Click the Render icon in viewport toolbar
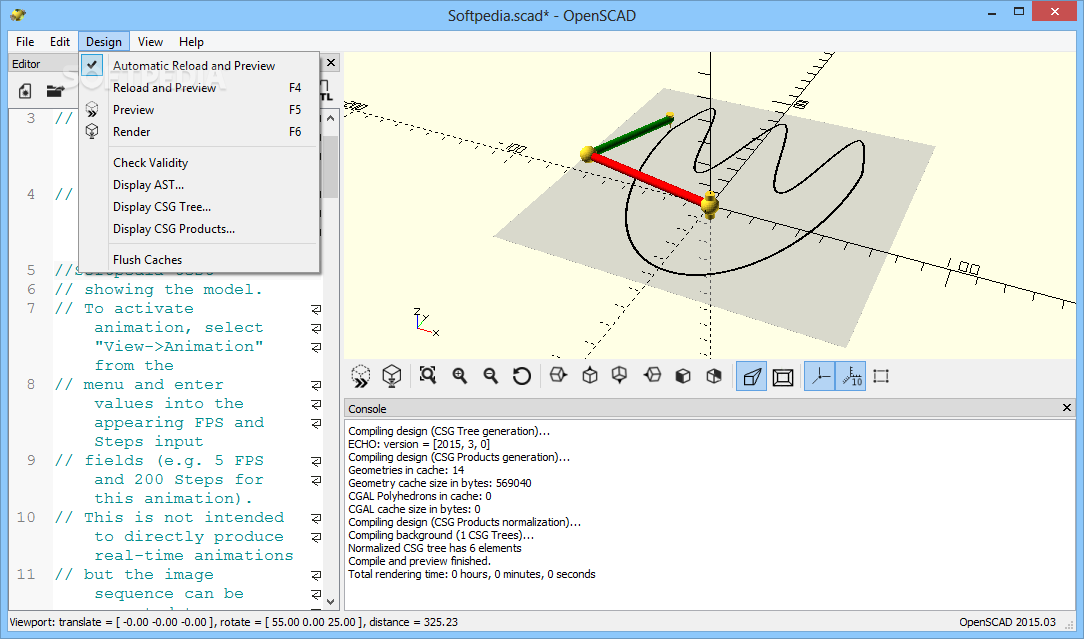The height and width of the screenshot is (639, 1084). [x=392, y=376]
